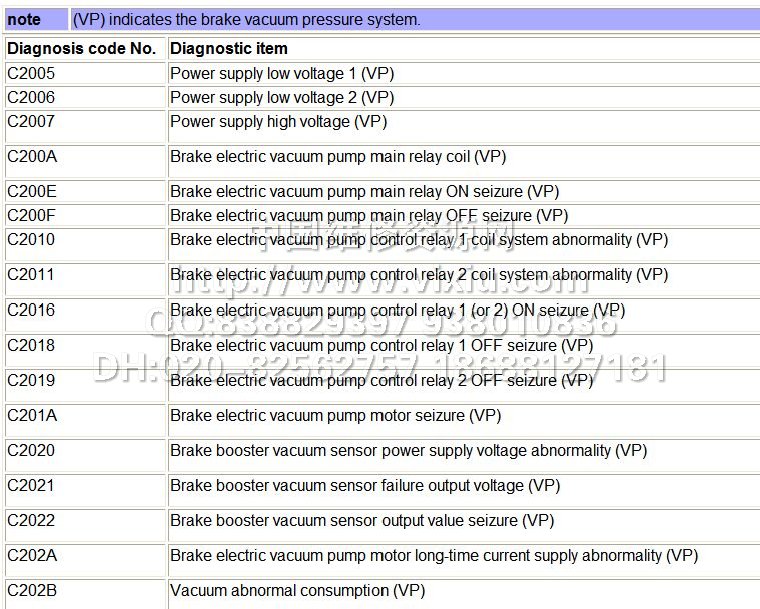The image size is (760, 609).
Task: Click the main relay OFF seizure description
Action: [368, 215]
